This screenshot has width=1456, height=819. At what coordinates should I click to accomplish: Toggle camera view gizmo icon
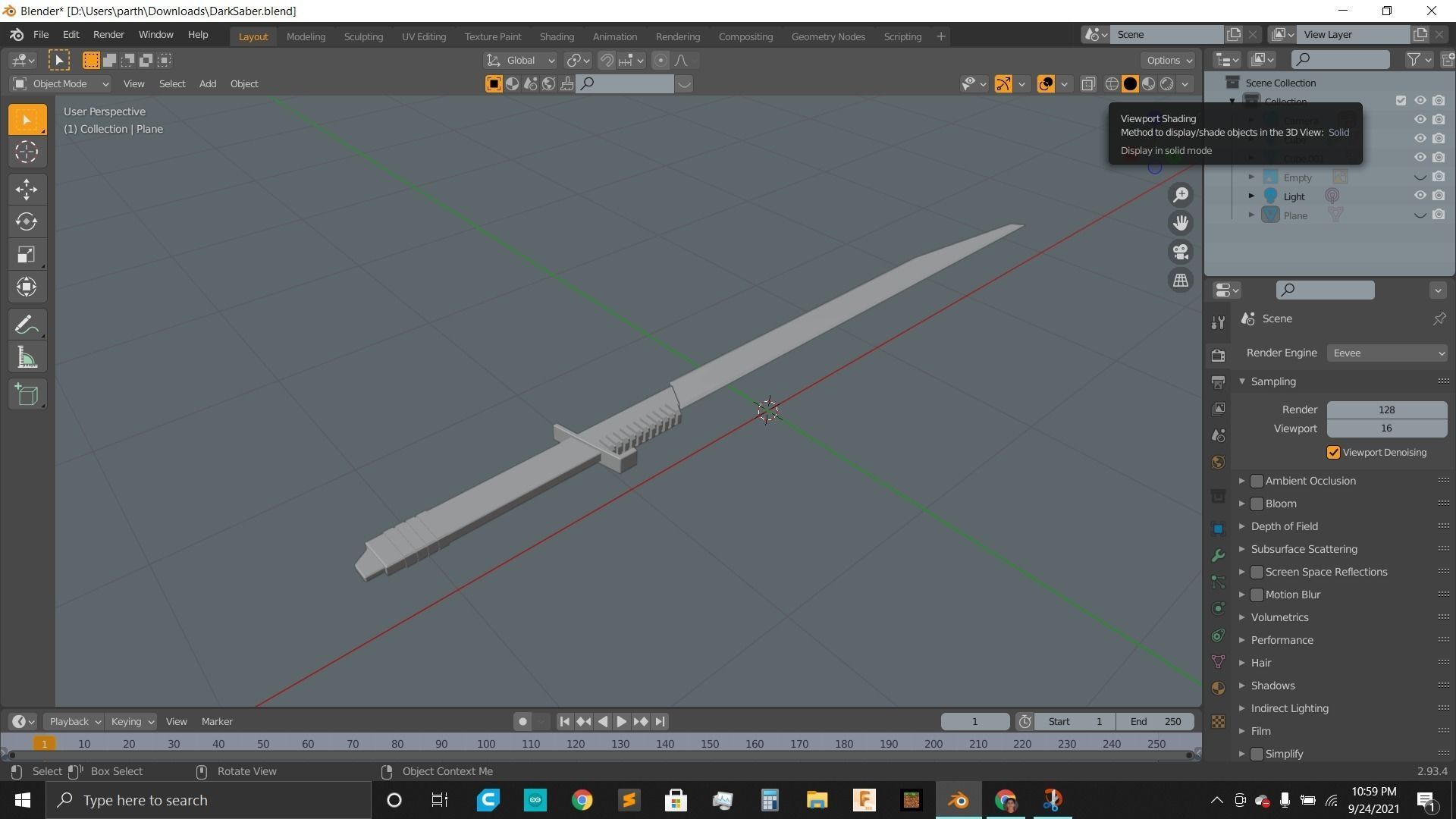[1181, 252]
